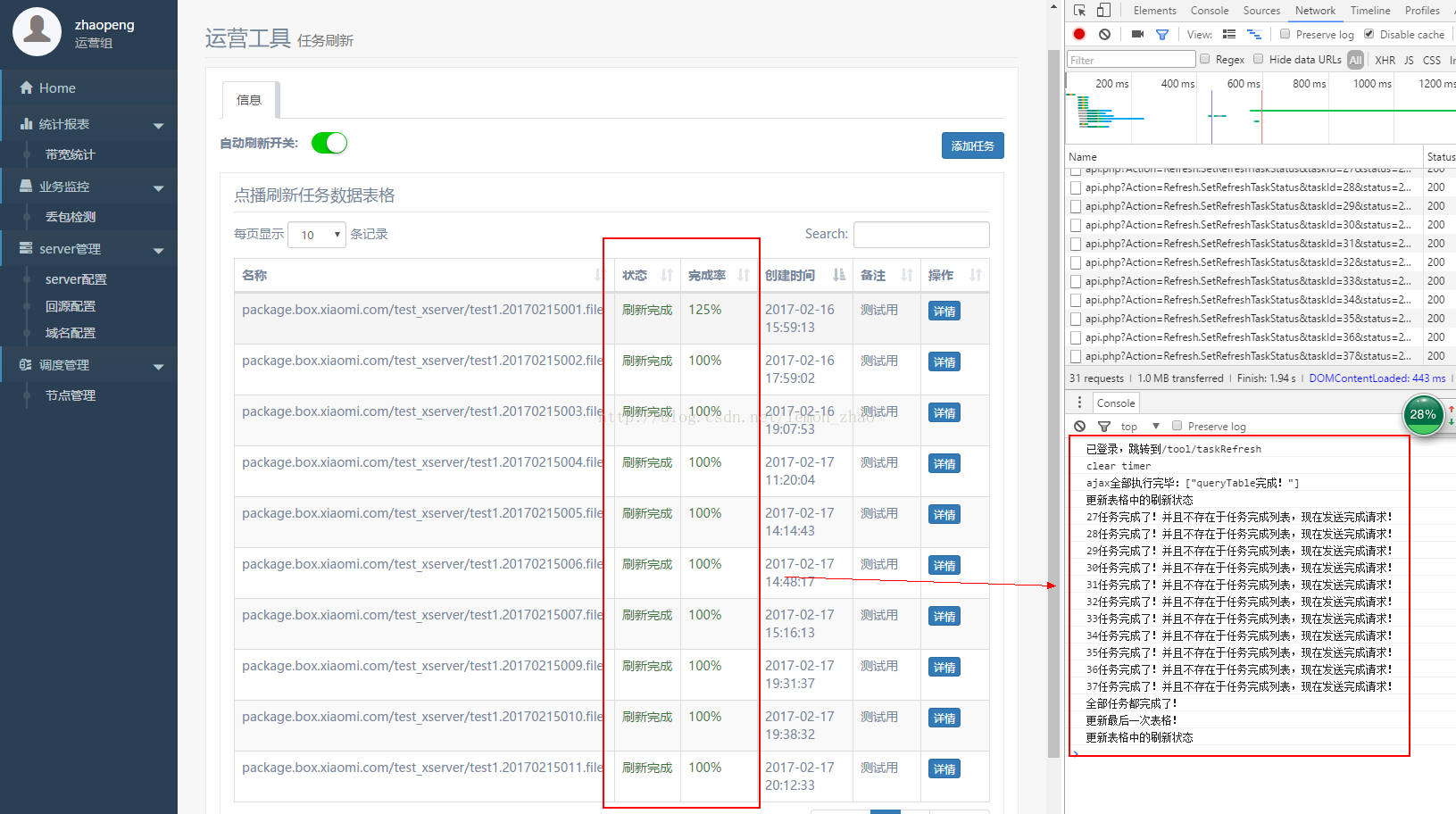Viewport: 1456px width, 814px height.
Task: Switch to the Elements devtools tab
Action: (x=1154, y=11)
